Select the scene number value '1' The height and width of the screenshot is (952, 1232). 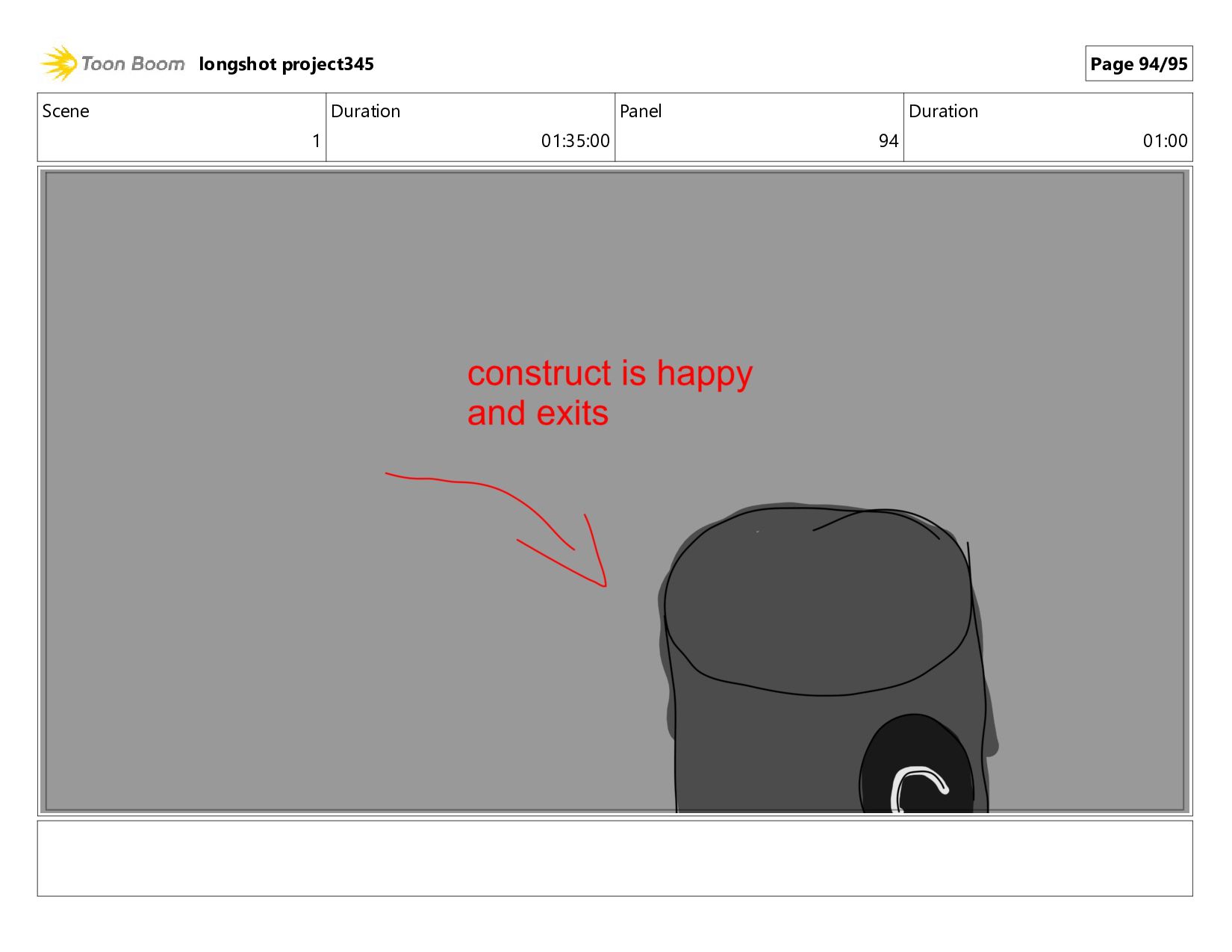(x=316, y=141)
